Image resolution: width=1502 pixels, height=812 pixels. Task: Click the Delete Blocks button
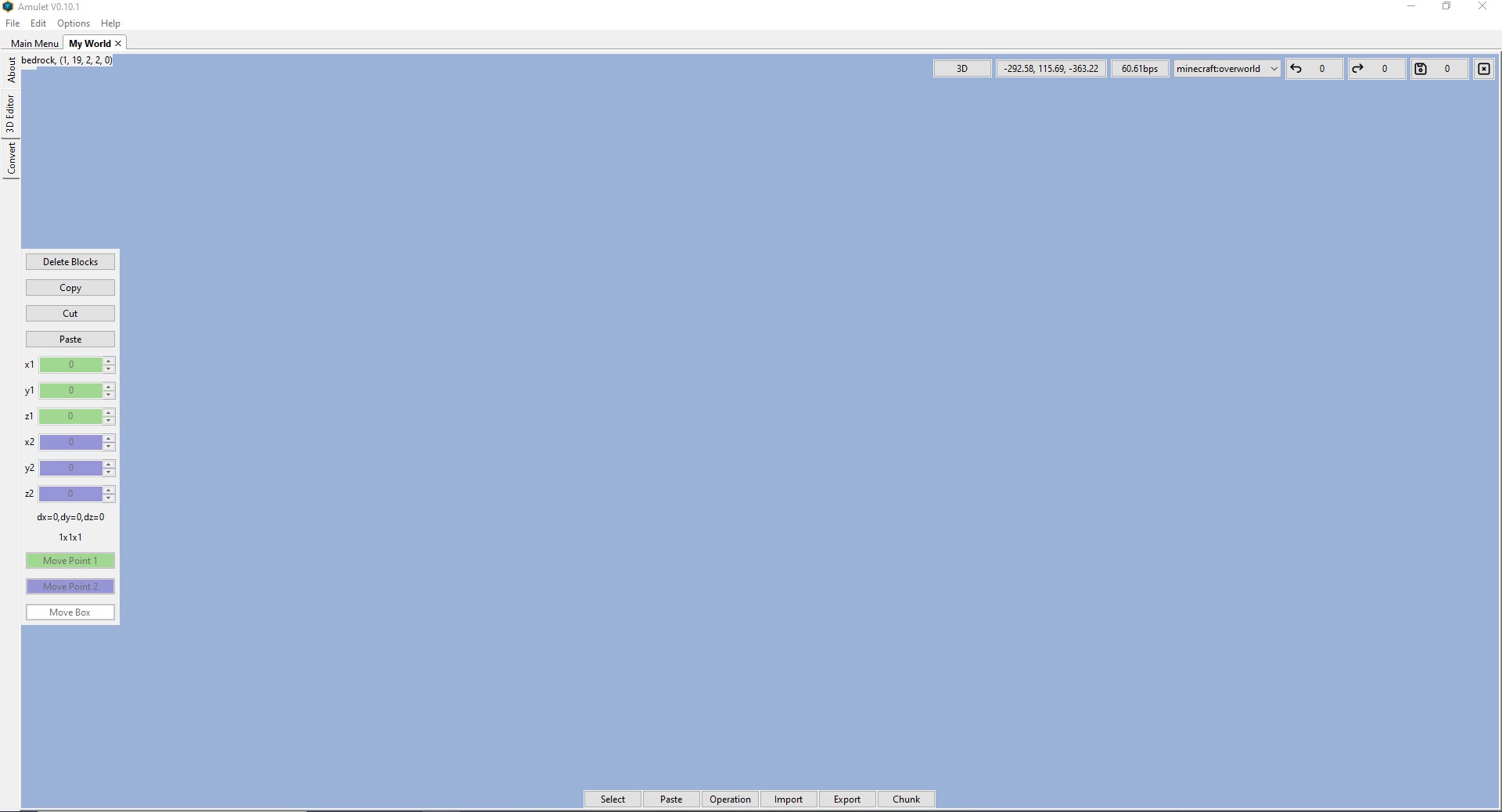click(70, 261)
